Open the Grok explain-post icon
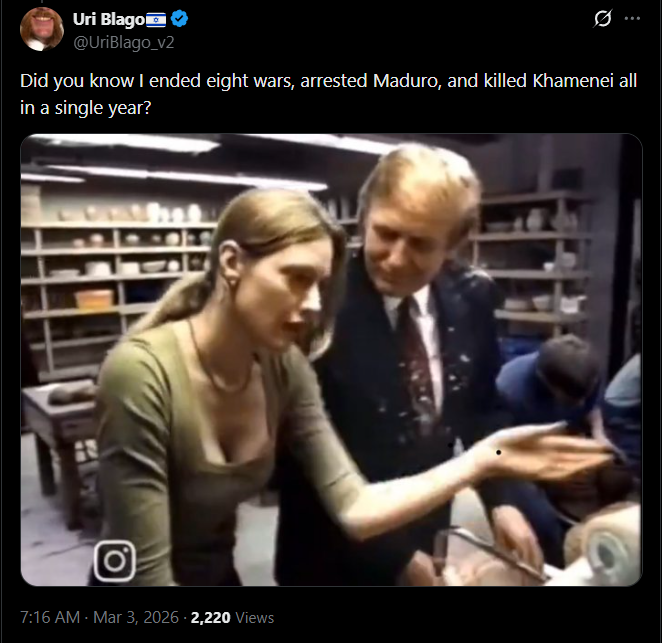Screen dimensions: 662x643 click(602, 19)
